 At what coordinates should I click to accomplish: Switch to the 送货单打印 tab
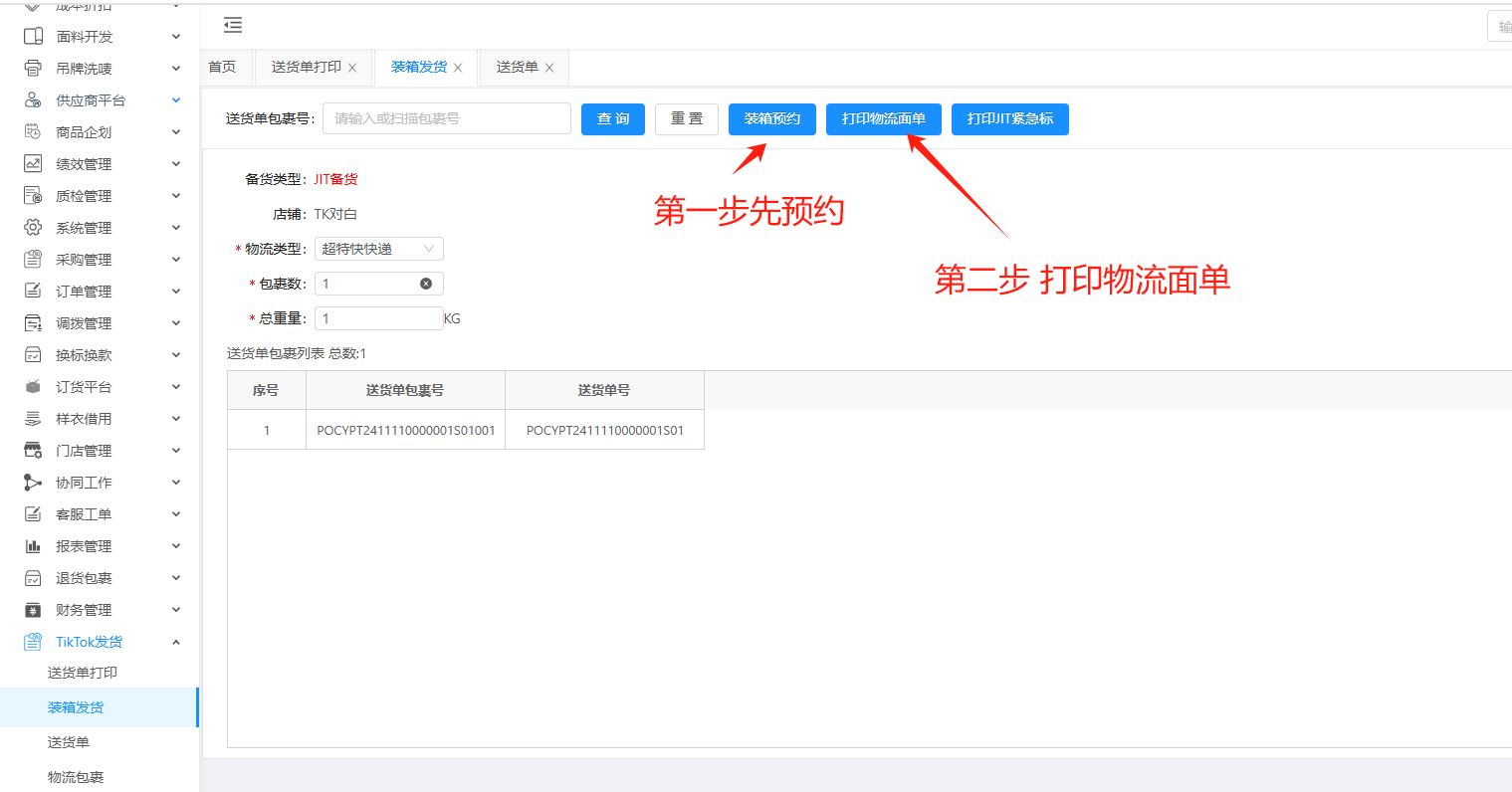306,67
